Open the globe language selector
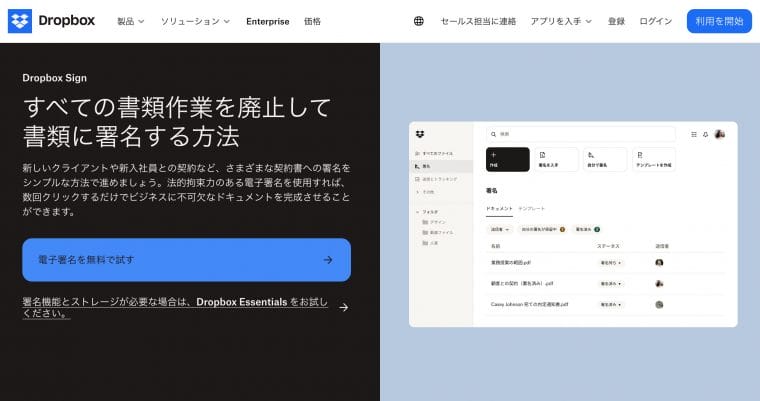Viewport: 760px width, 401px height. click(418, 21)
